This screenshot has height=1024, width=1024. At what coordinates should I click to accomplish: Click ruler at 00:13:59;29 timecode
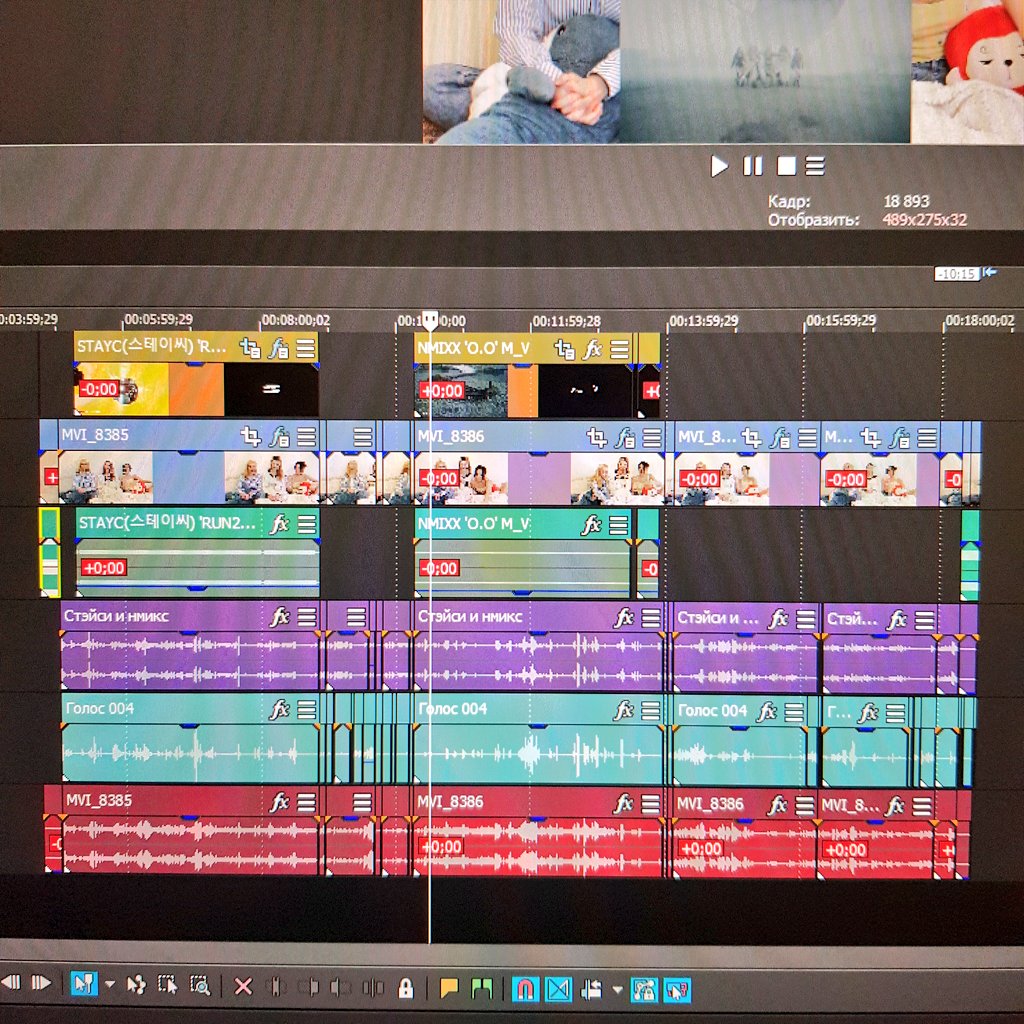pos(704,321)
